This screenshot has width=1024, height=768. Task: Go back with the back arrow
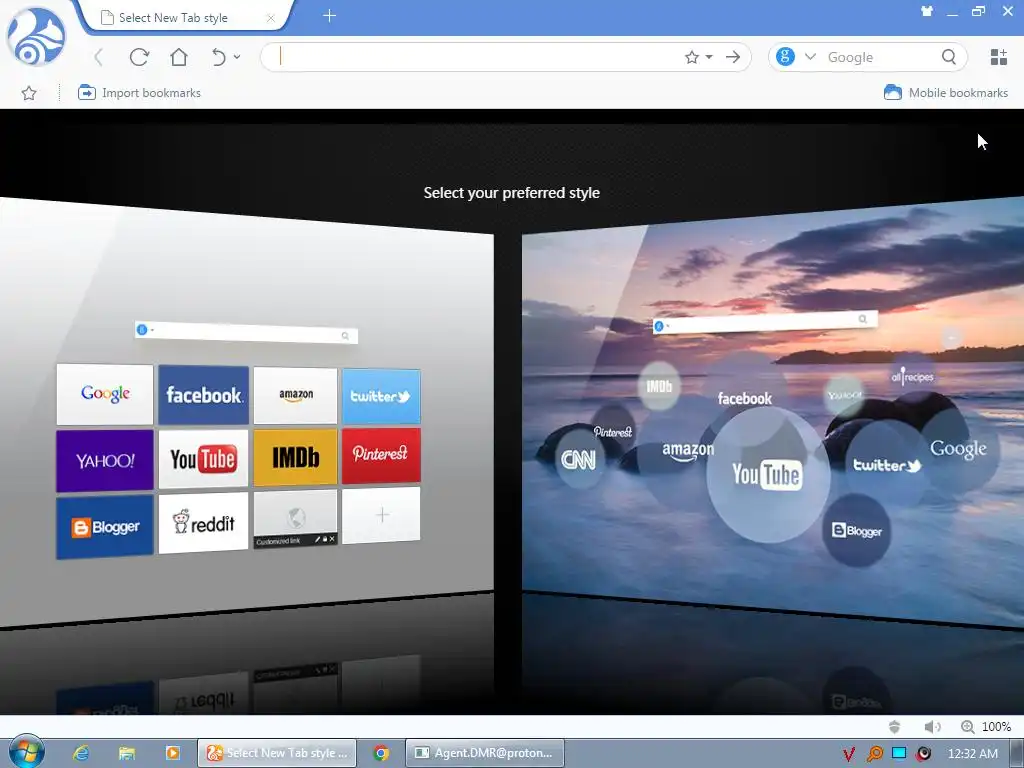(99, 57)
